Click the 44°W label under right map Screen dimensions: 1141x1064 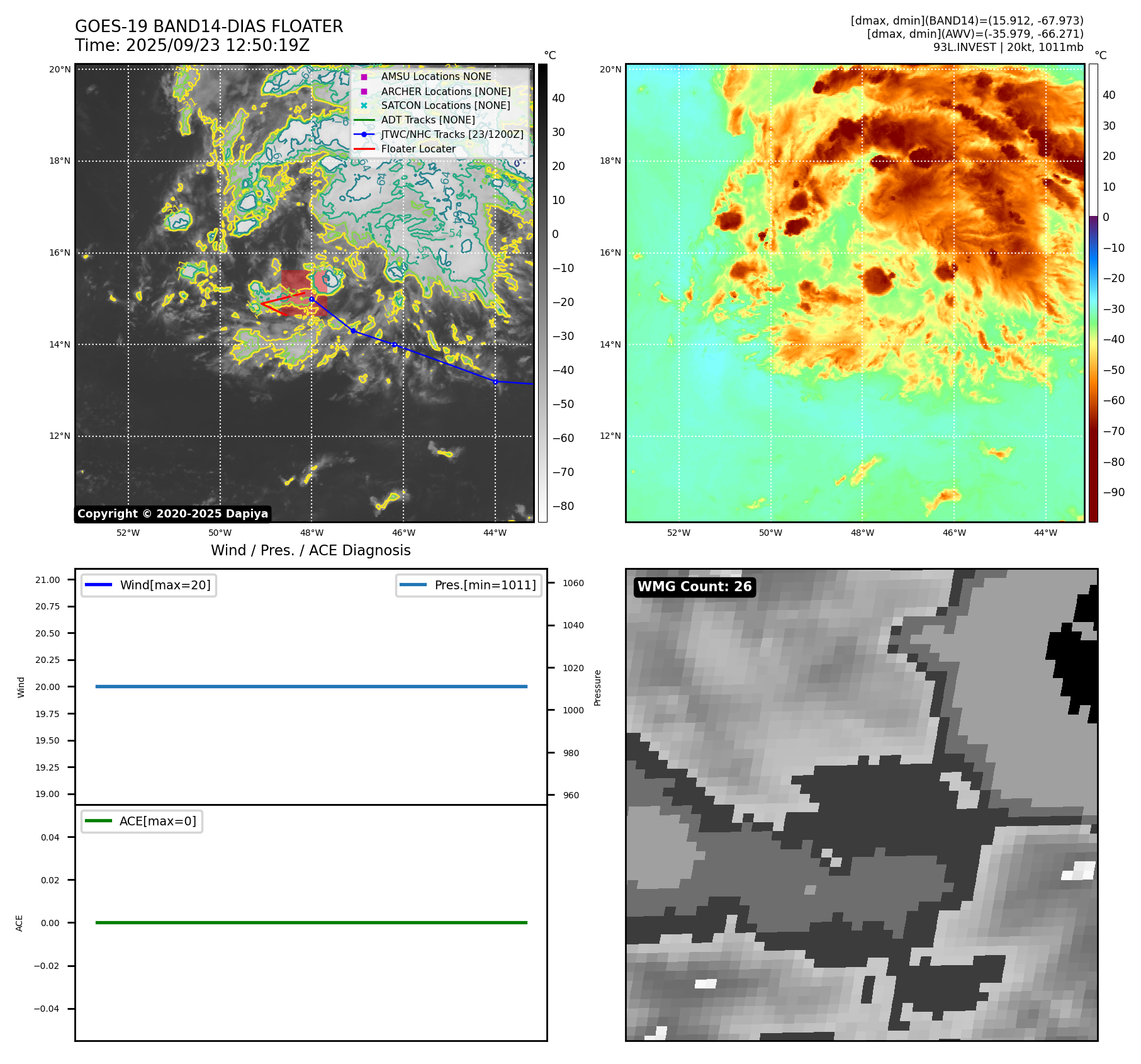coord(1045,533)
